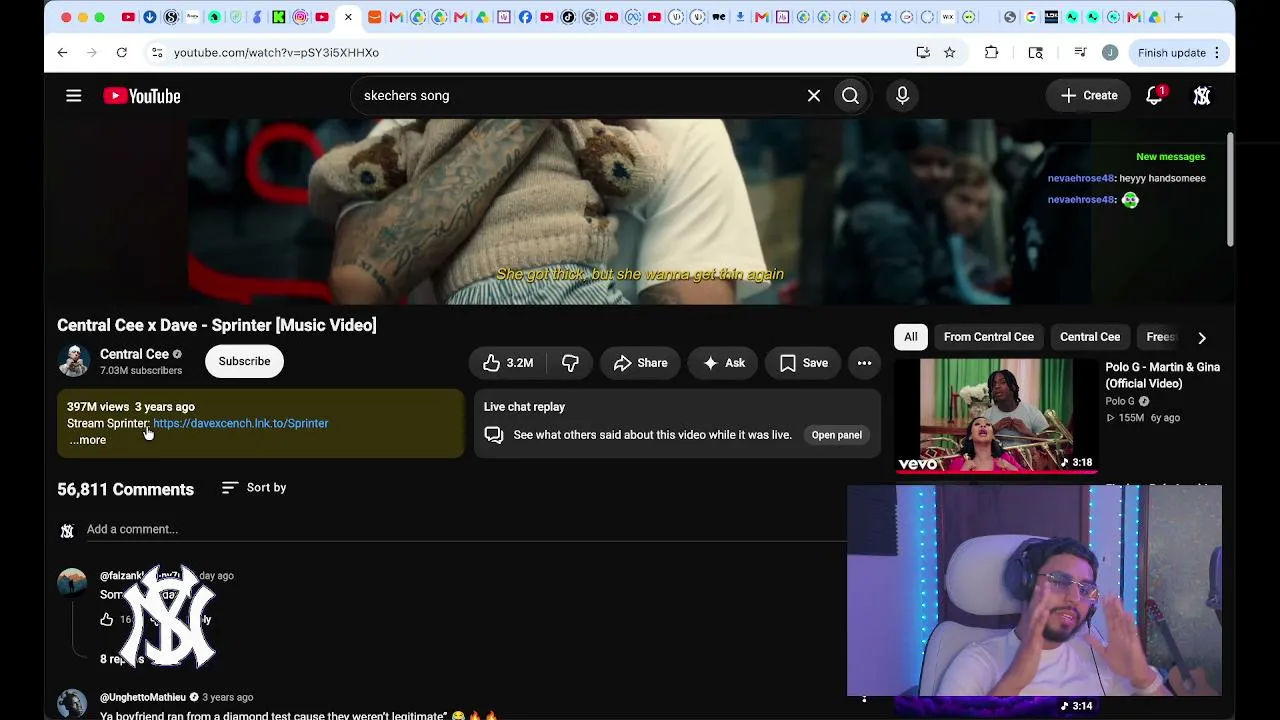Subscribe to Central Cee
Screen dimensions: 1280x720
pyautogui.click(x=244, y=361)
